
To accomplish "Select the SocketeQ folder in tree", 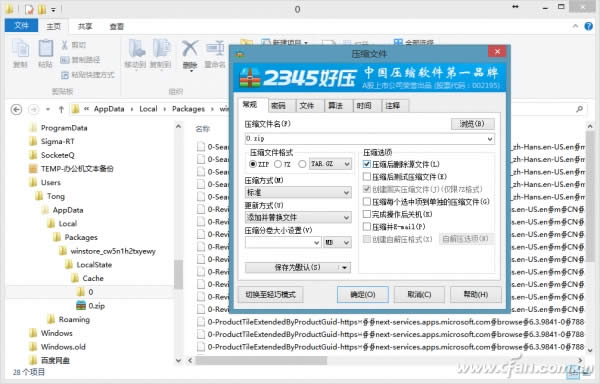I will 57,155.
